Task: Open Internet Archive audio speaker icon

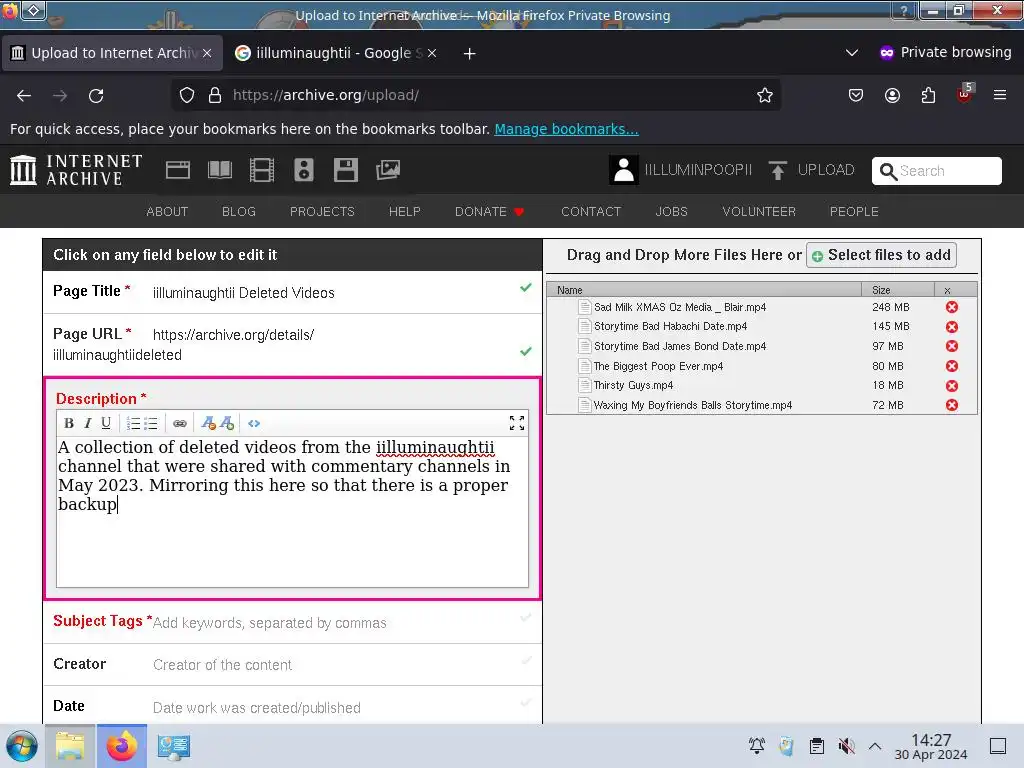Action: tap(304, 170)
